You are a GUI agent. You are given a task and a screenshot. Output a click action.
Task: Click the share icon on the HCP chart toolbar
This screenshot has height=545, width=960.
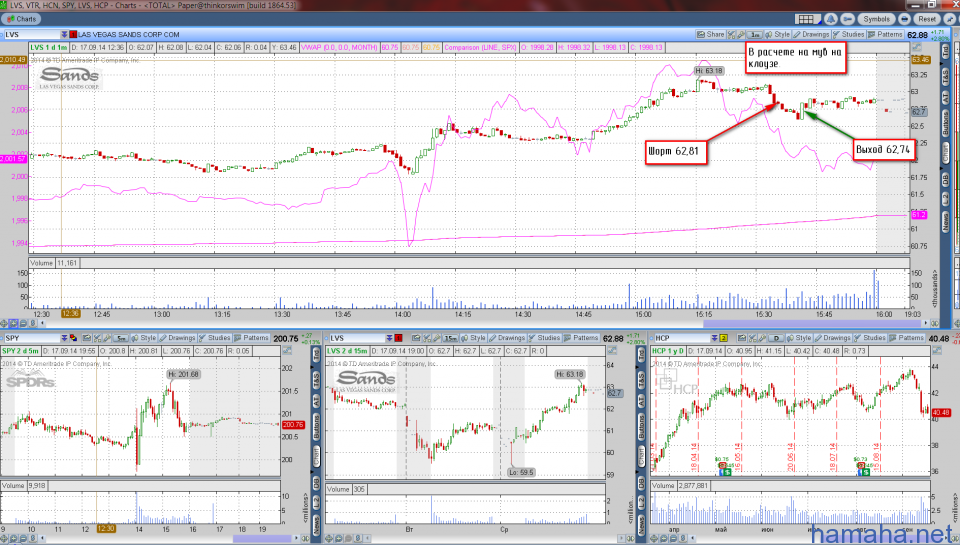[741, 338]
